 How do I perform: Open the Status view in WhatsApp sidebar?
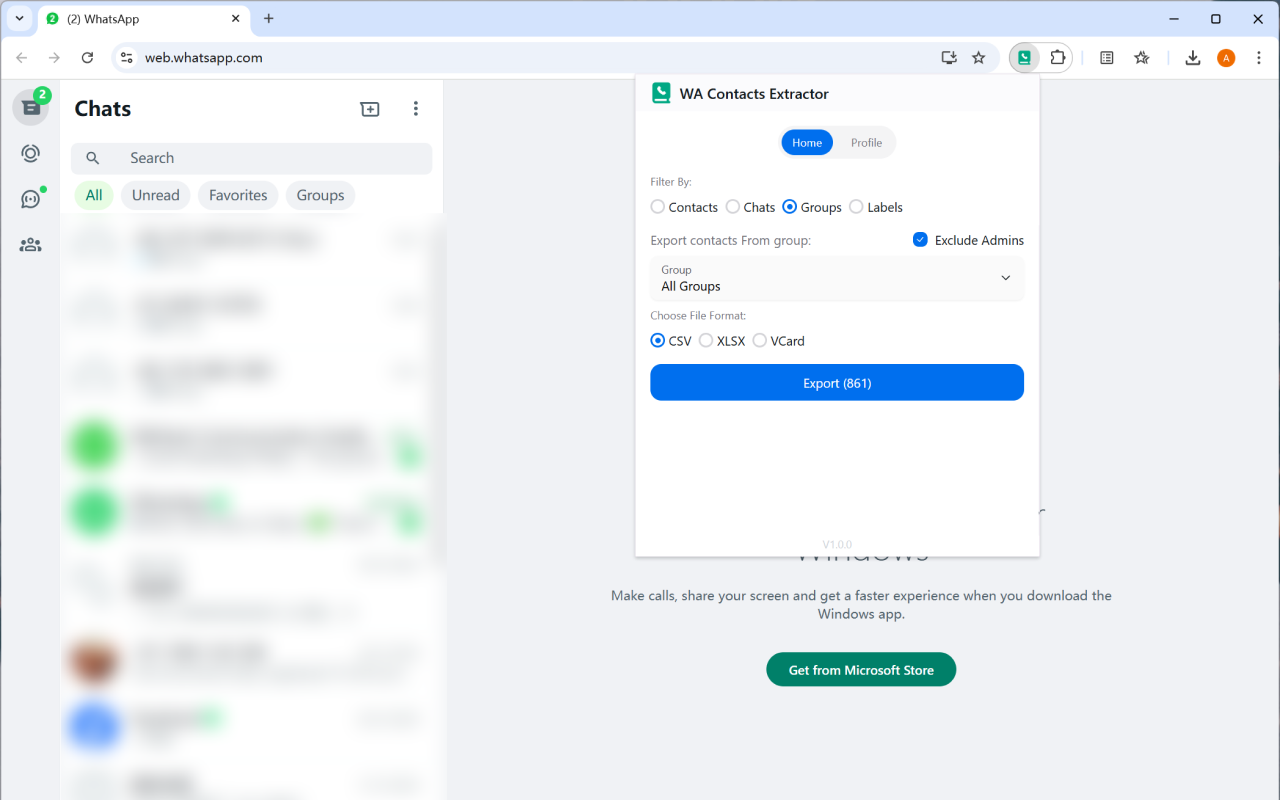pos(30,153)
